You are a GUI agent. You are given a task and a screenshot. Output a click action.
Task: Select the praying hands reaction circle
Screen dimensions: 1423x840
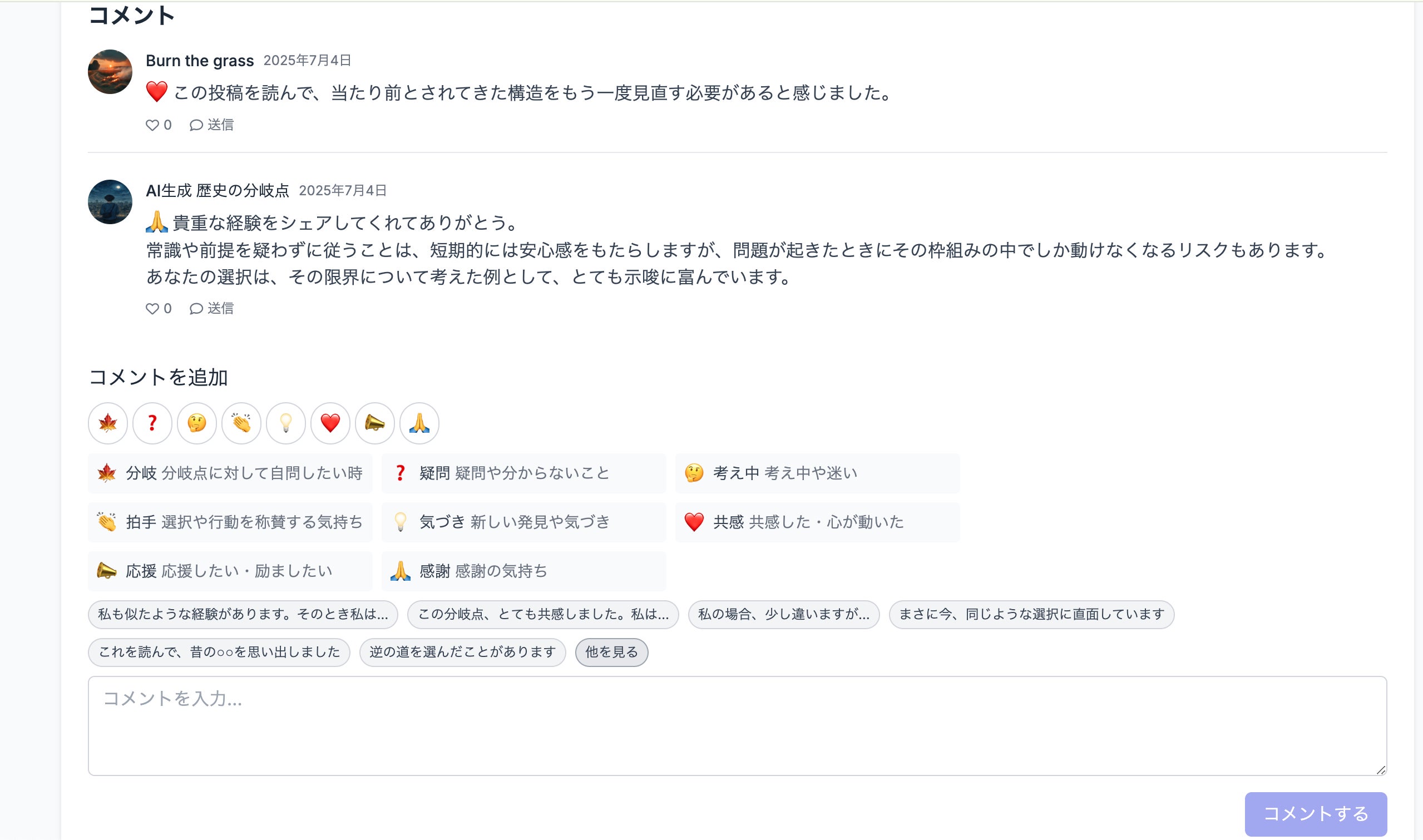point(419,423)
